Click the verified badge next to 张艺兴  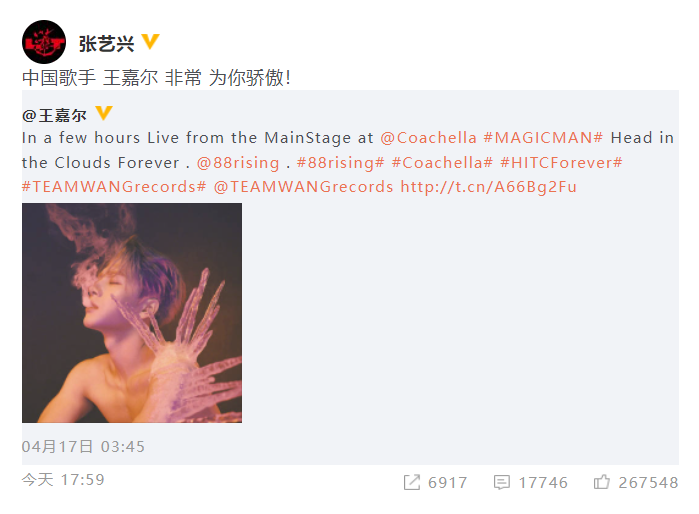pyautogui.click(x=150, y=41)
